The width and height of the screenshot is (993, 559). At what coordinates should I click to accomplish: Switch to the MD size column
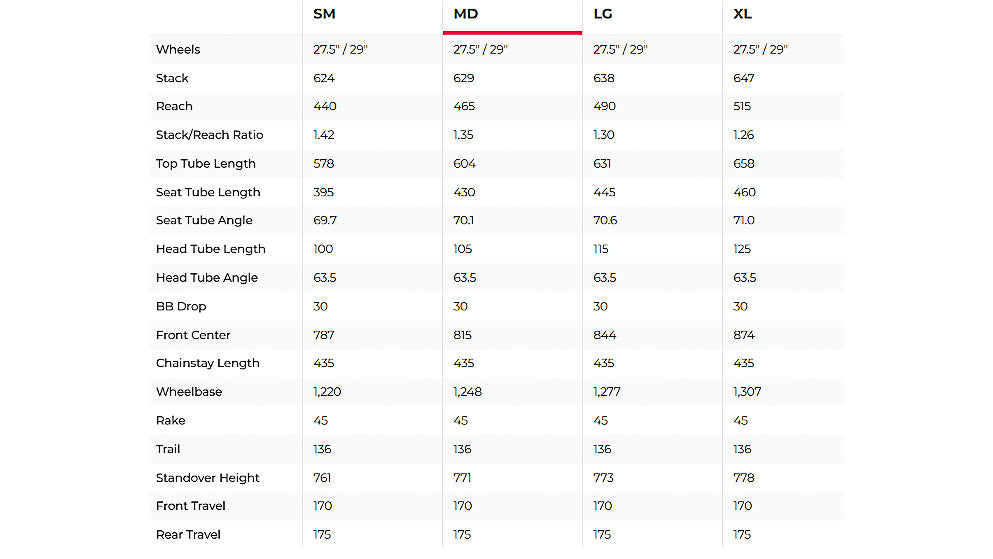click(x=466, y=14)
